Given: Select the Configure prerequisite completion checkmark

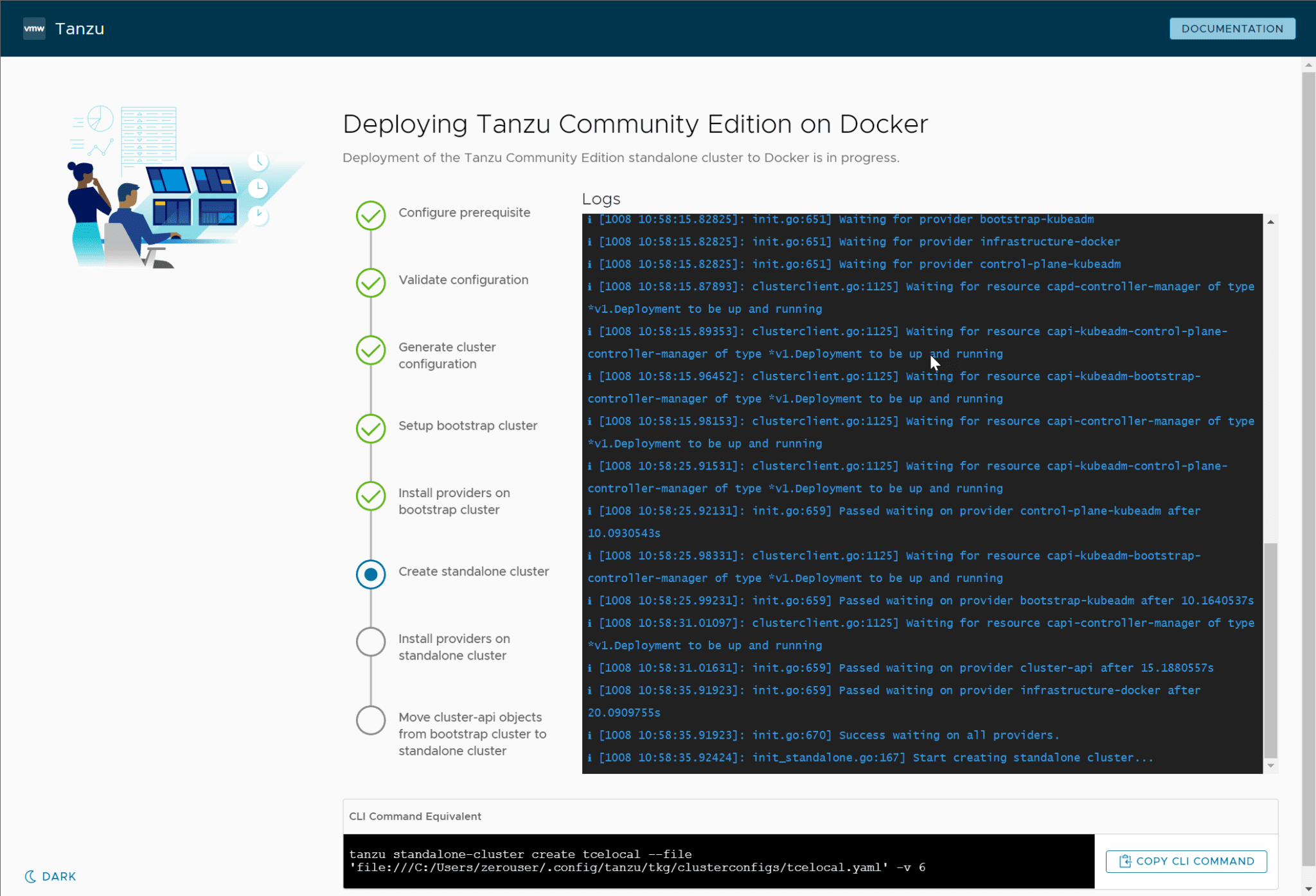Looking at the screenshot, I should point(370,216).
